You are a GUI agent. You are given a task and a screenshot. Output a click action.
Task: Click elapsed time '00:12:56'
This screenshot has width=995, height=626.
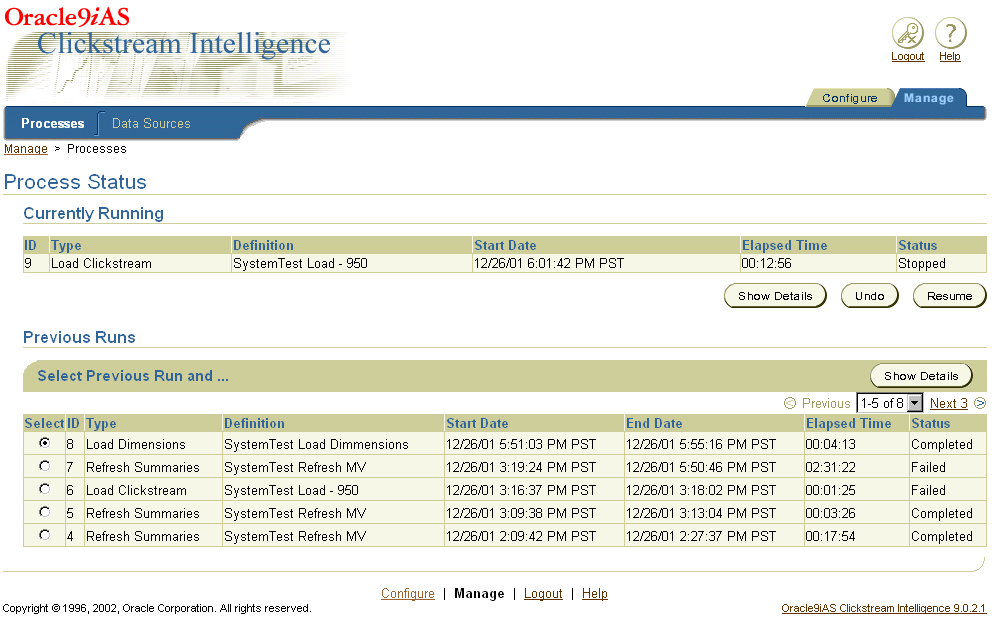(767, 263)
